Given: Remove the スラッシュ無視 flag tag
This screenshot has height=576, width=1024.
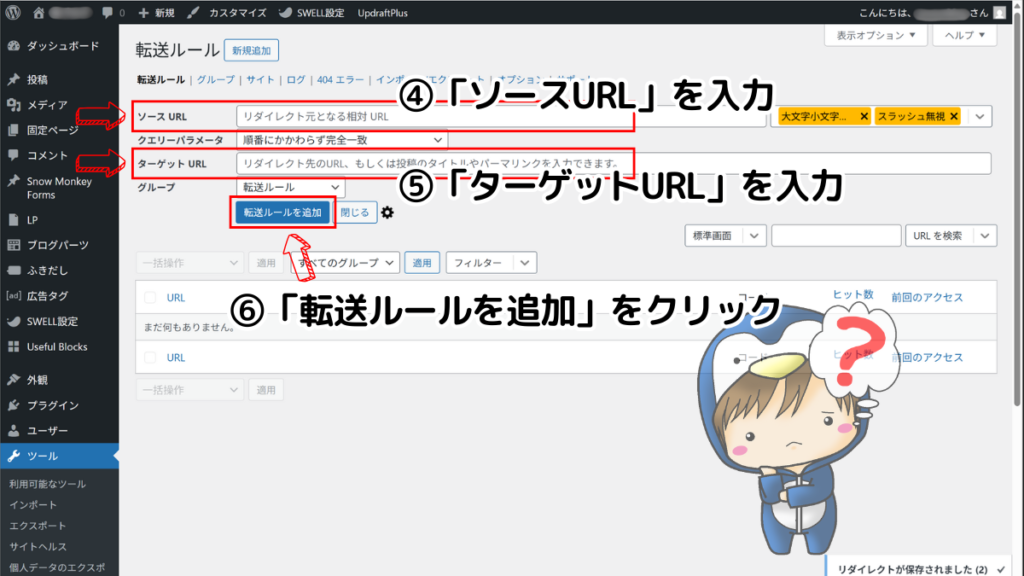Looking at the screenshot, I should click(953, 116).
